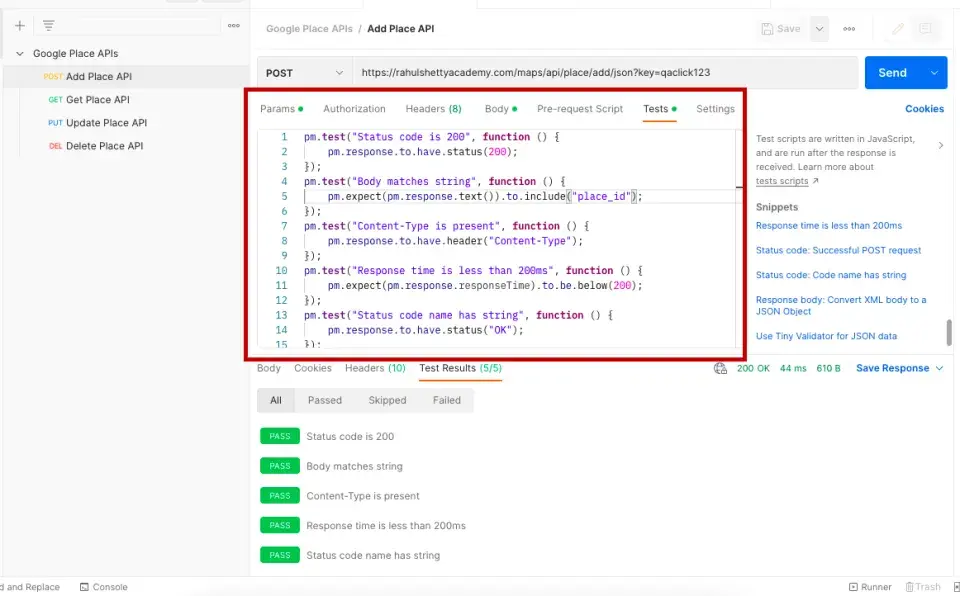Open the Runner in status bar
The image size is (960, 596).
[x=870, y=587]
